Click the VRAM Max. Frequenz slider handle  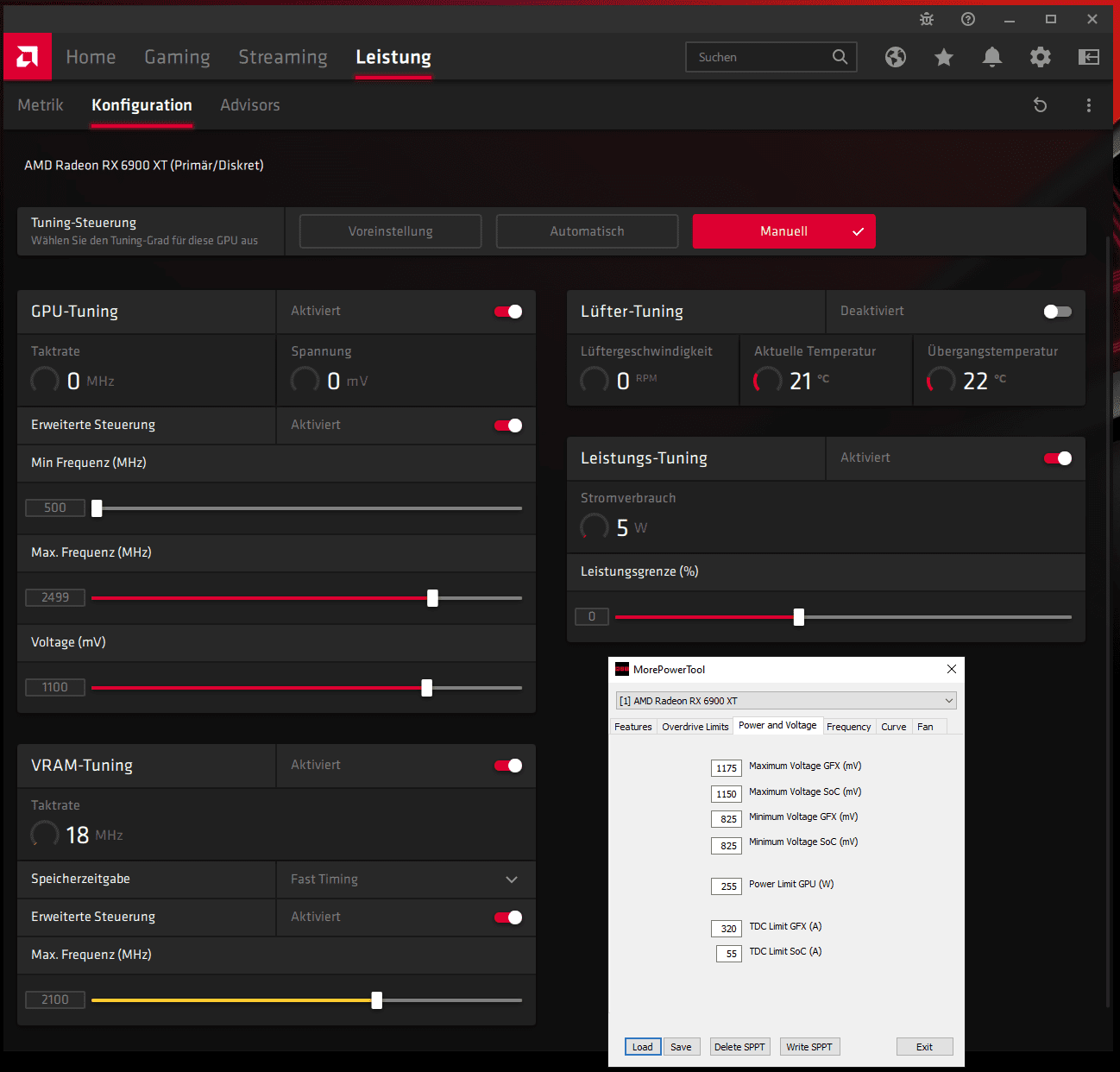(376, 1000)
